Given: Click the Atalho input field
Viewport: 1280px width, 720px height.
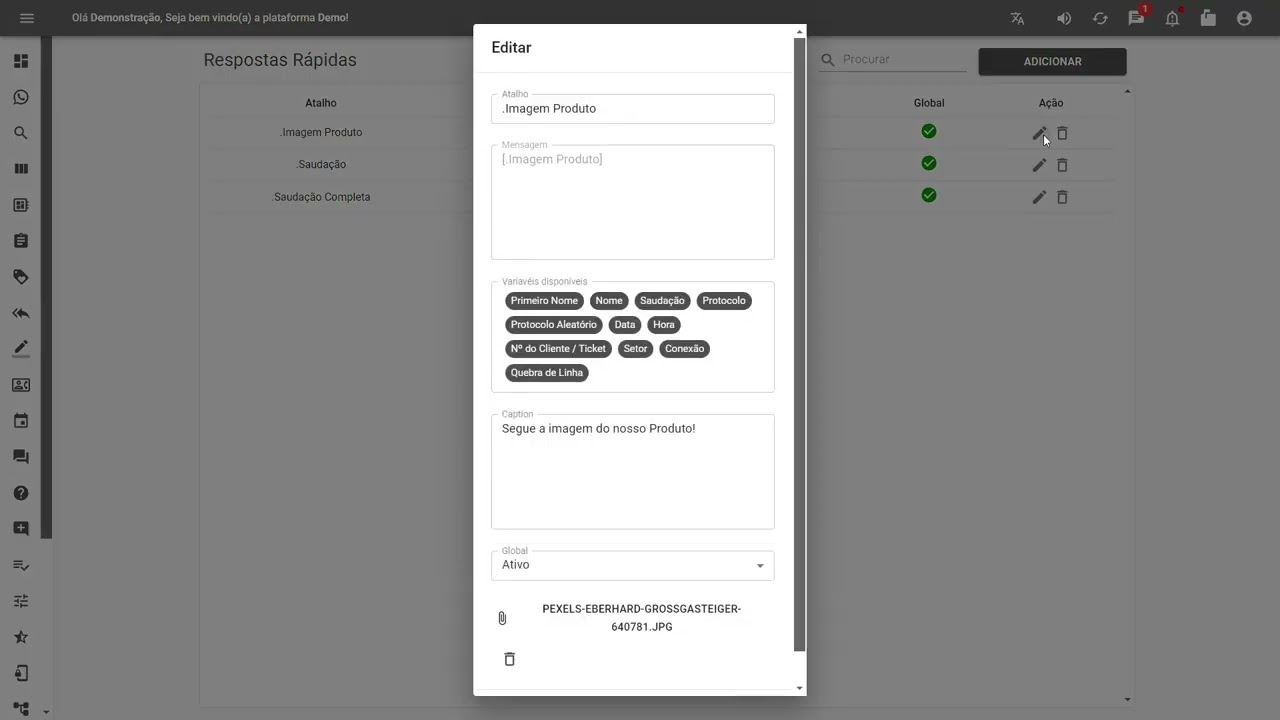Looking at the screenshot, I should click(x=633, y=109).
